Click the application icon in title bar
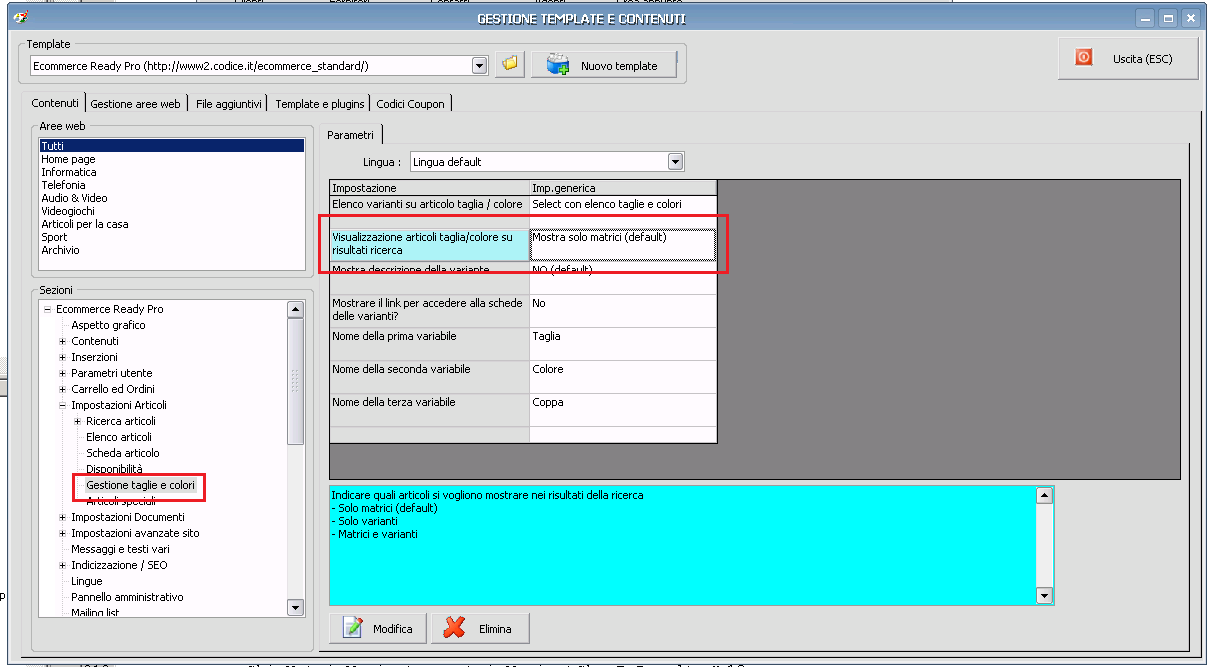Image resolution: width=1207 pixels, height=667 pixels. (x=19, y=18)
